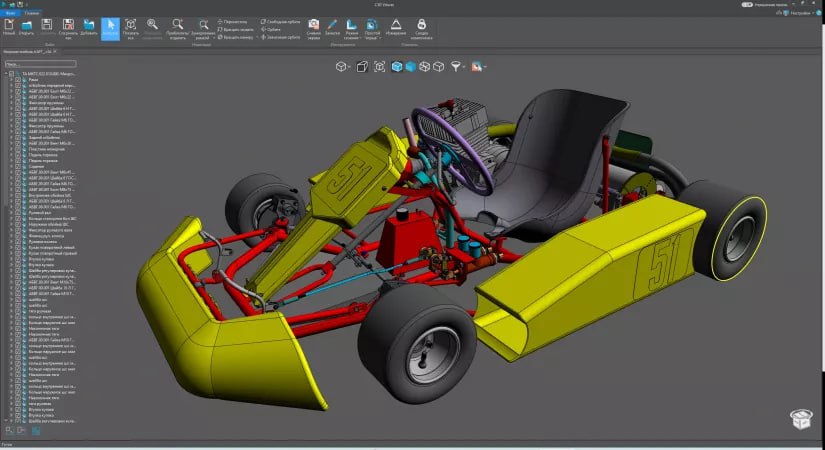Screen dimensions: 825x450
Task: Toggle the night mode switch in title bar
Action: (747, 5)
